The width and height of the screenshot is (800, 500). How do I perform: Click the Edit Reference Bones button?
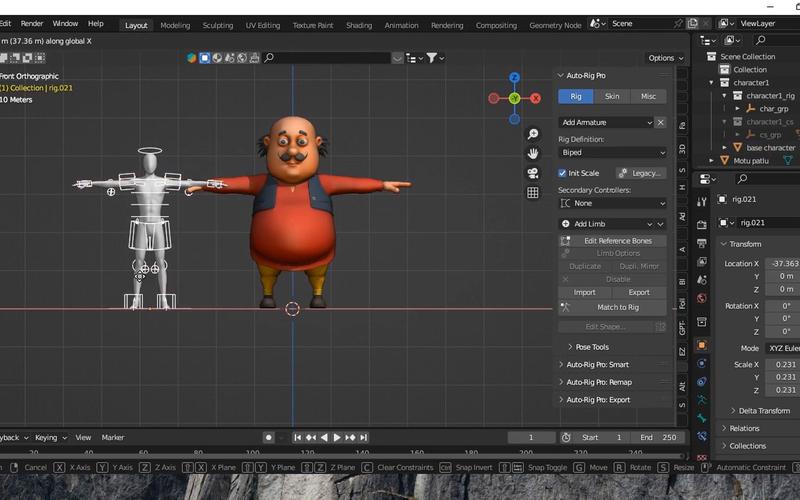(x=612, y=241)
